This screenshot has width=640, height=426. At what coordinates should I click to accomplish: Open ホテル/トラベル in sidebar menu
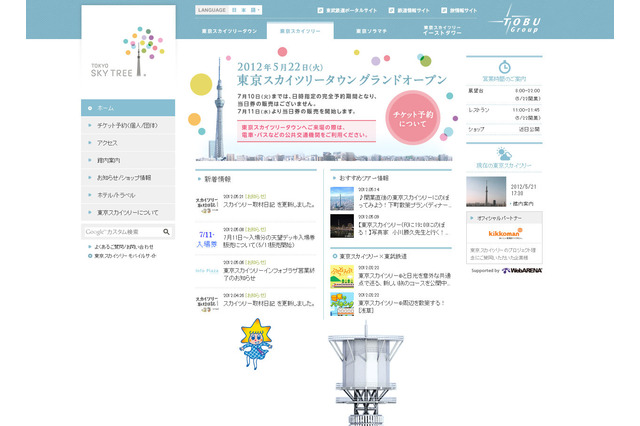coord(128,195)
